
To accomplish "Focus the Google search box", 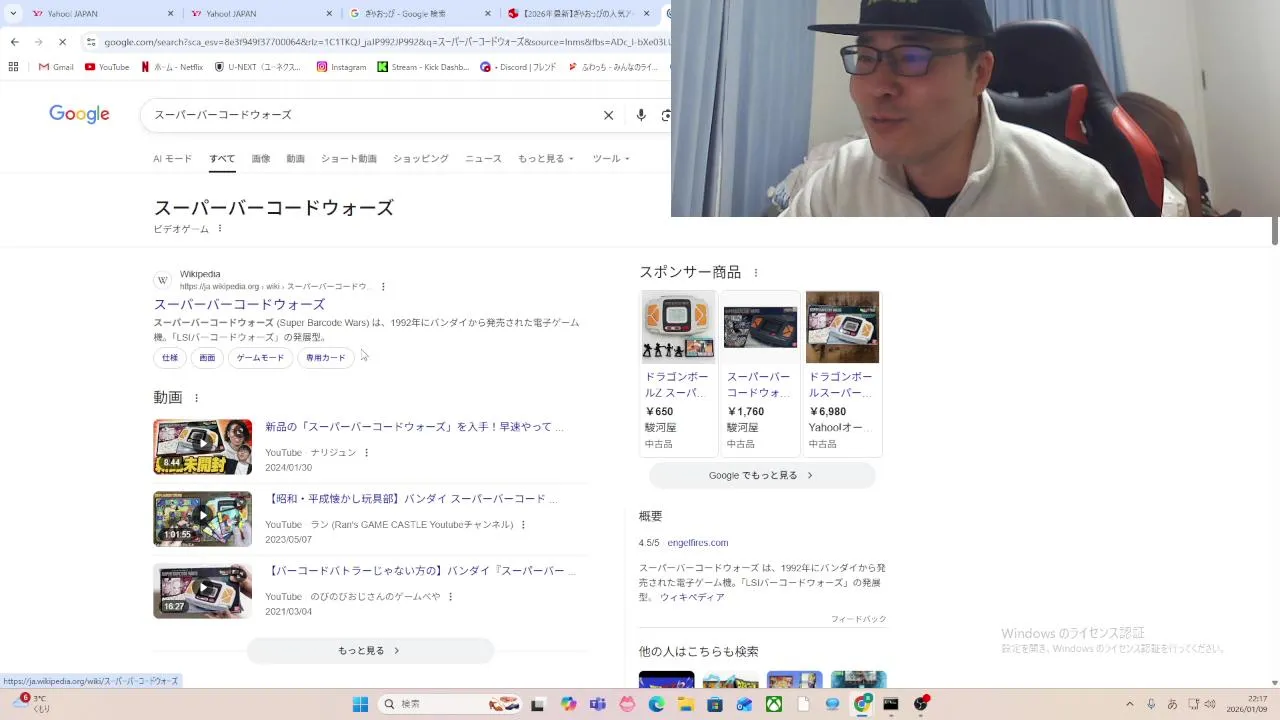I will click(370, 115).
